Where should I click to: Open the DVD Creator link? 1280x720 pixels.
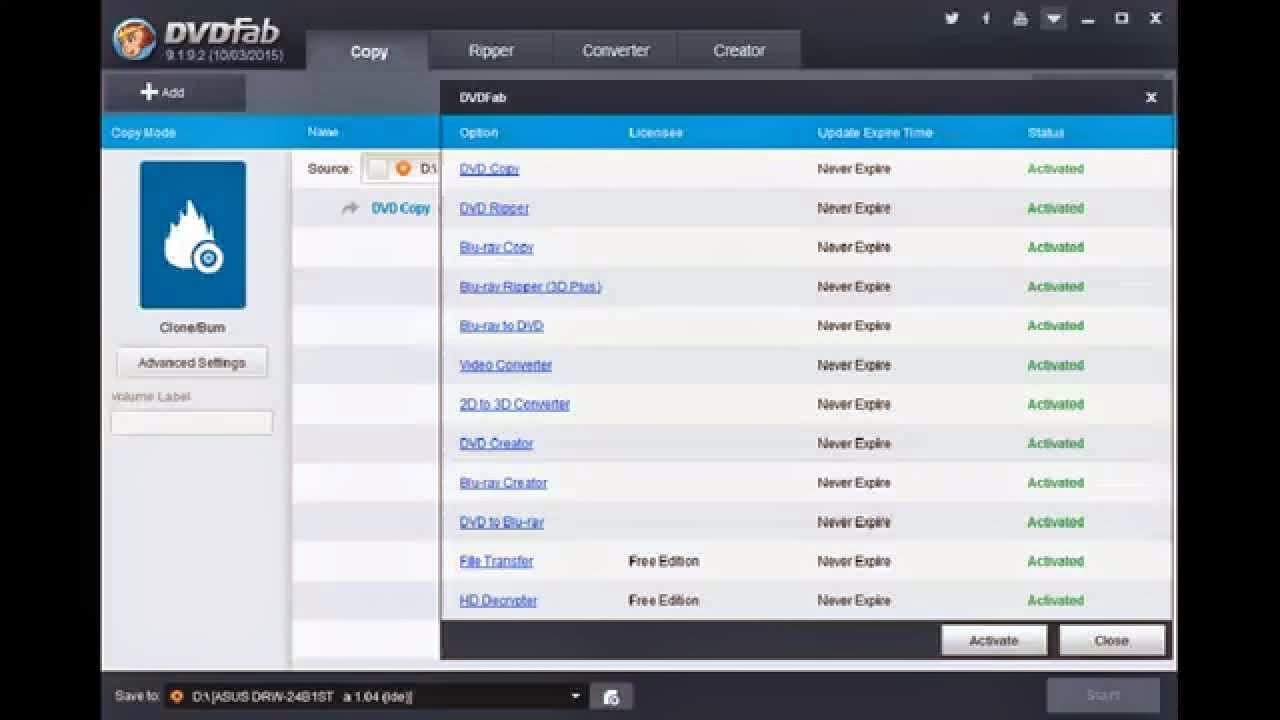point(496,443)
